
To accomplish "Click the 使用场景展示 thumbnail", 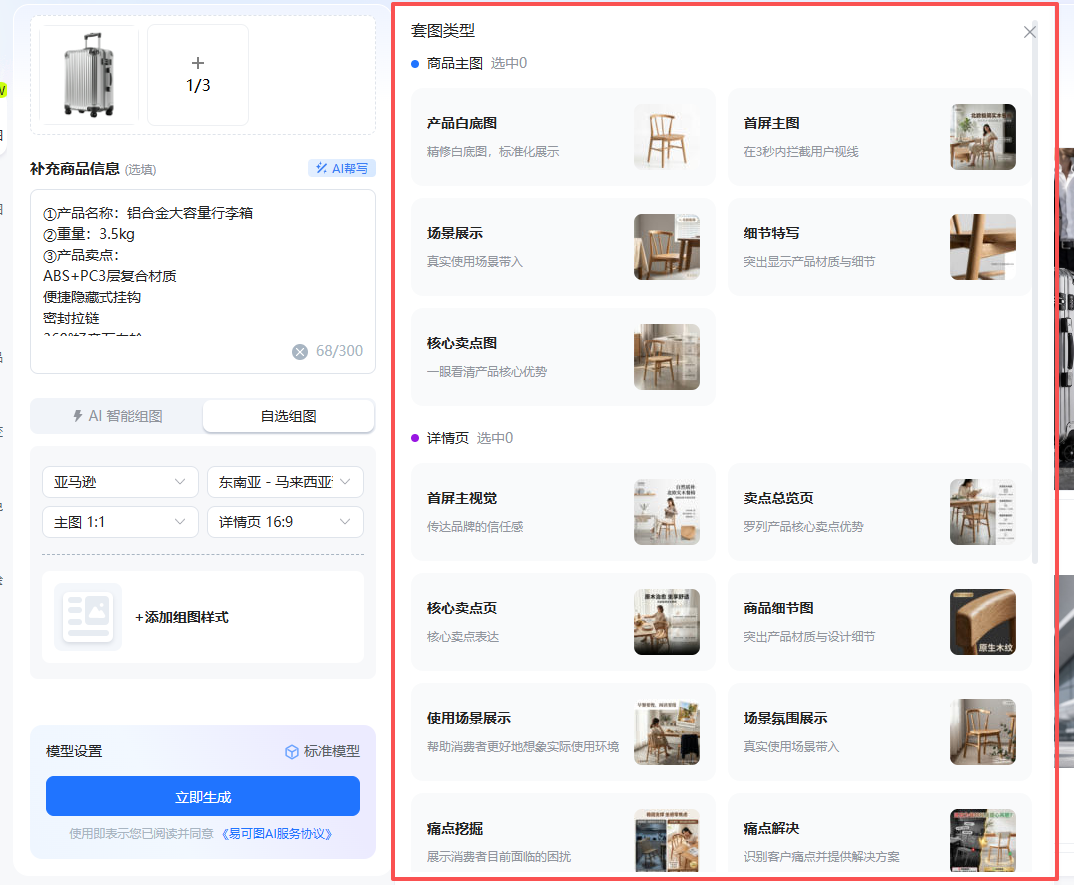I will pyautogui.click(x=666, y=732).
